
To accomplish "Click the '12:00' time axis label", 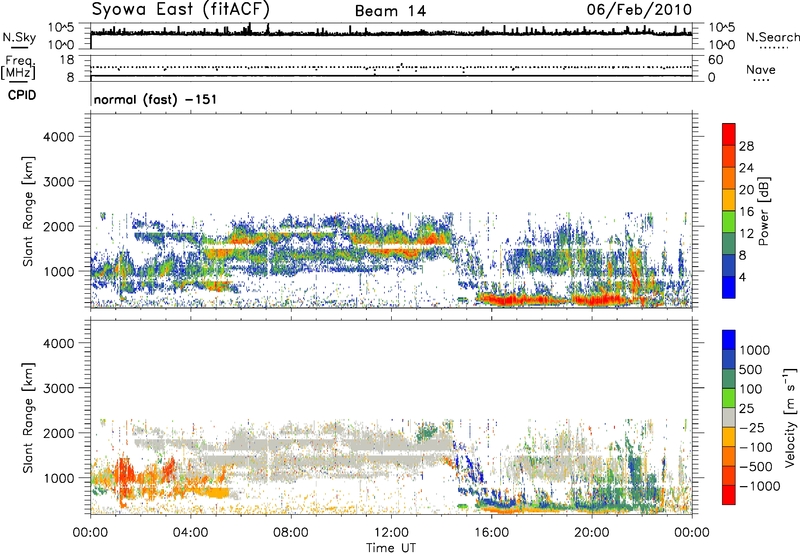I will (391, 533).
